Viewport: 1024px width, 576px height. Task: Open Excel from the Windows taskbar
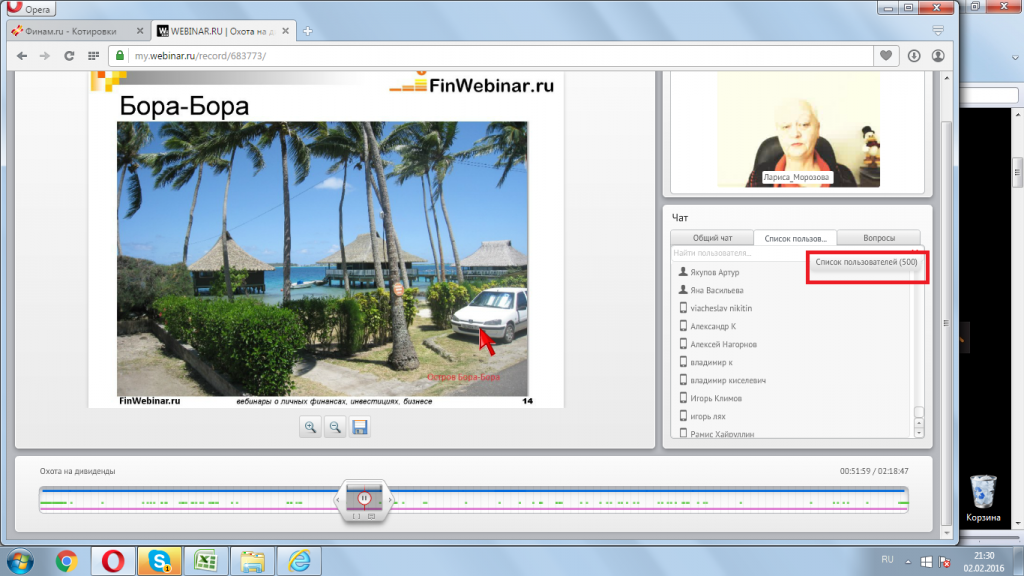[x=204, y=560]
